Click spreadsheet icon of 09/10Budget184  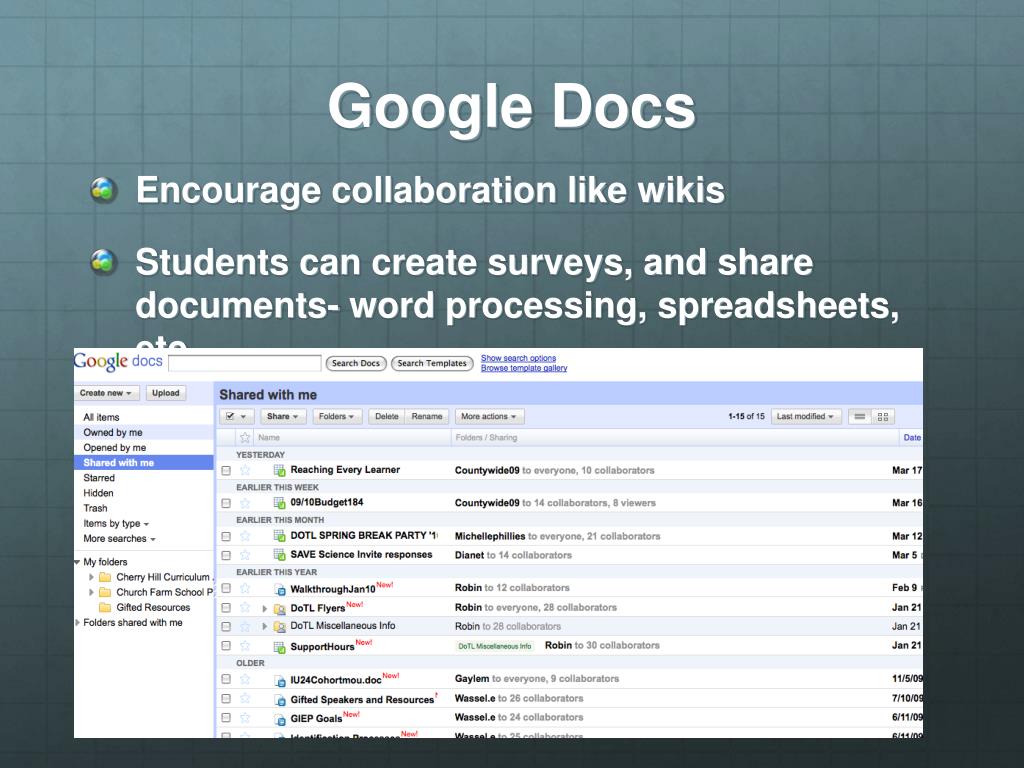coord(280,503)
